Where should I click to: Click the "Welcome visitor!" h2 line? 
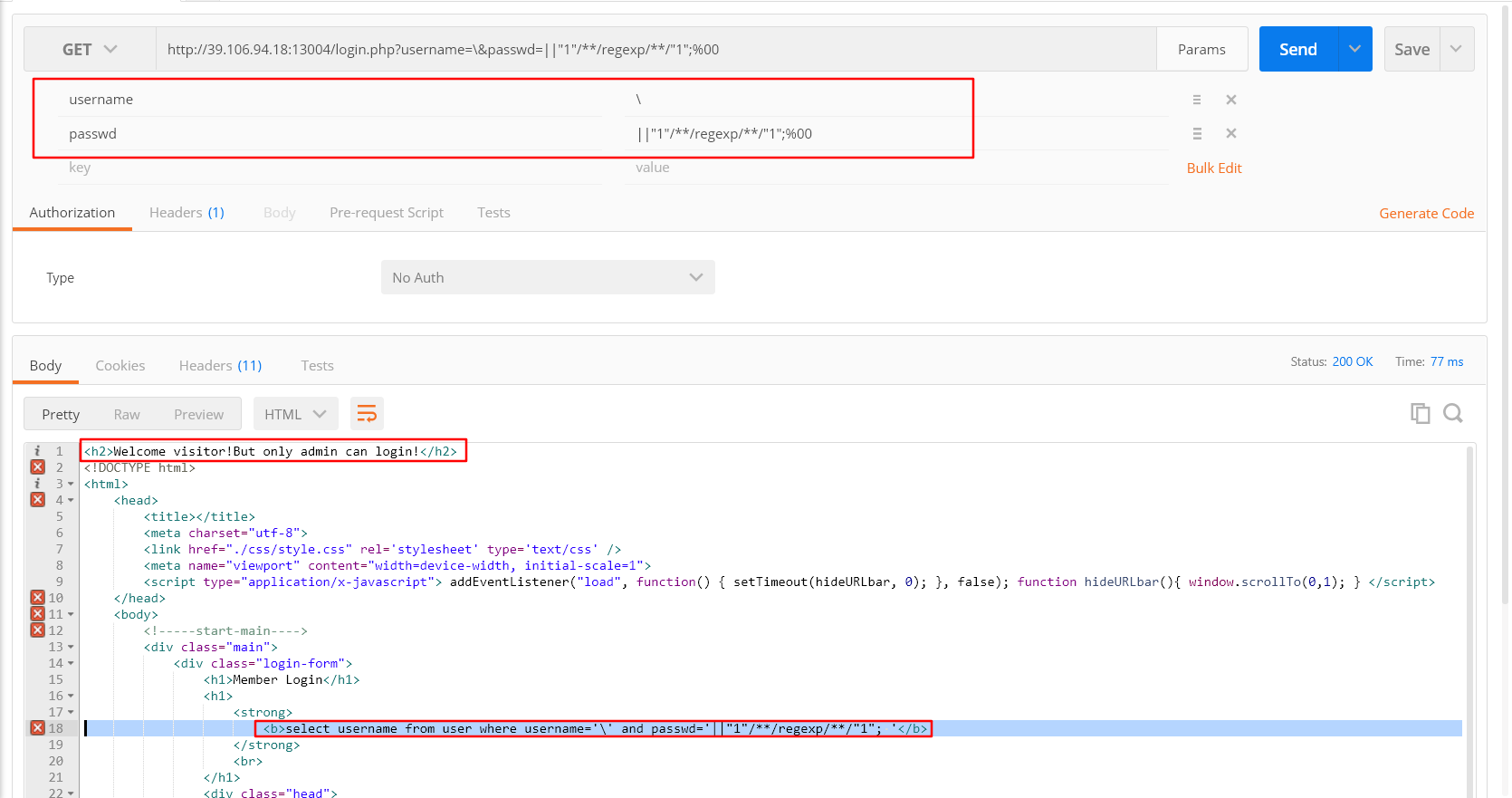pyautogui.click(x=272, y=451)
